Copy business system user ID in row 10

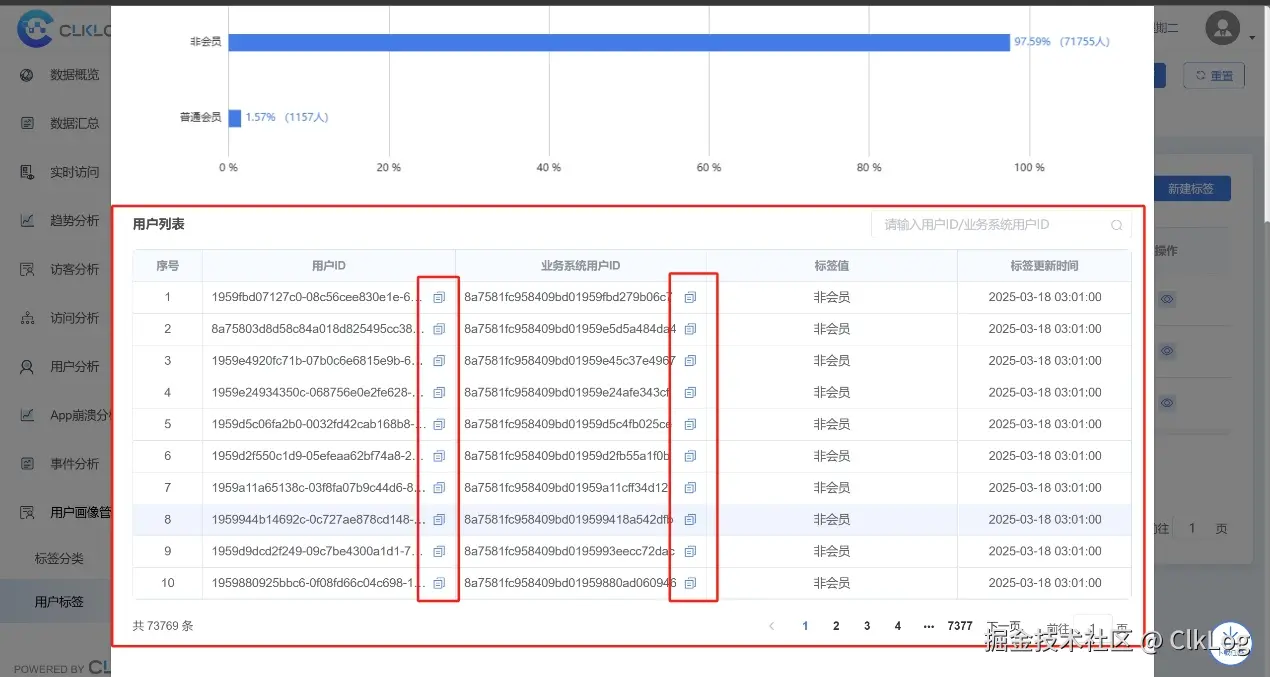(690, 583)
